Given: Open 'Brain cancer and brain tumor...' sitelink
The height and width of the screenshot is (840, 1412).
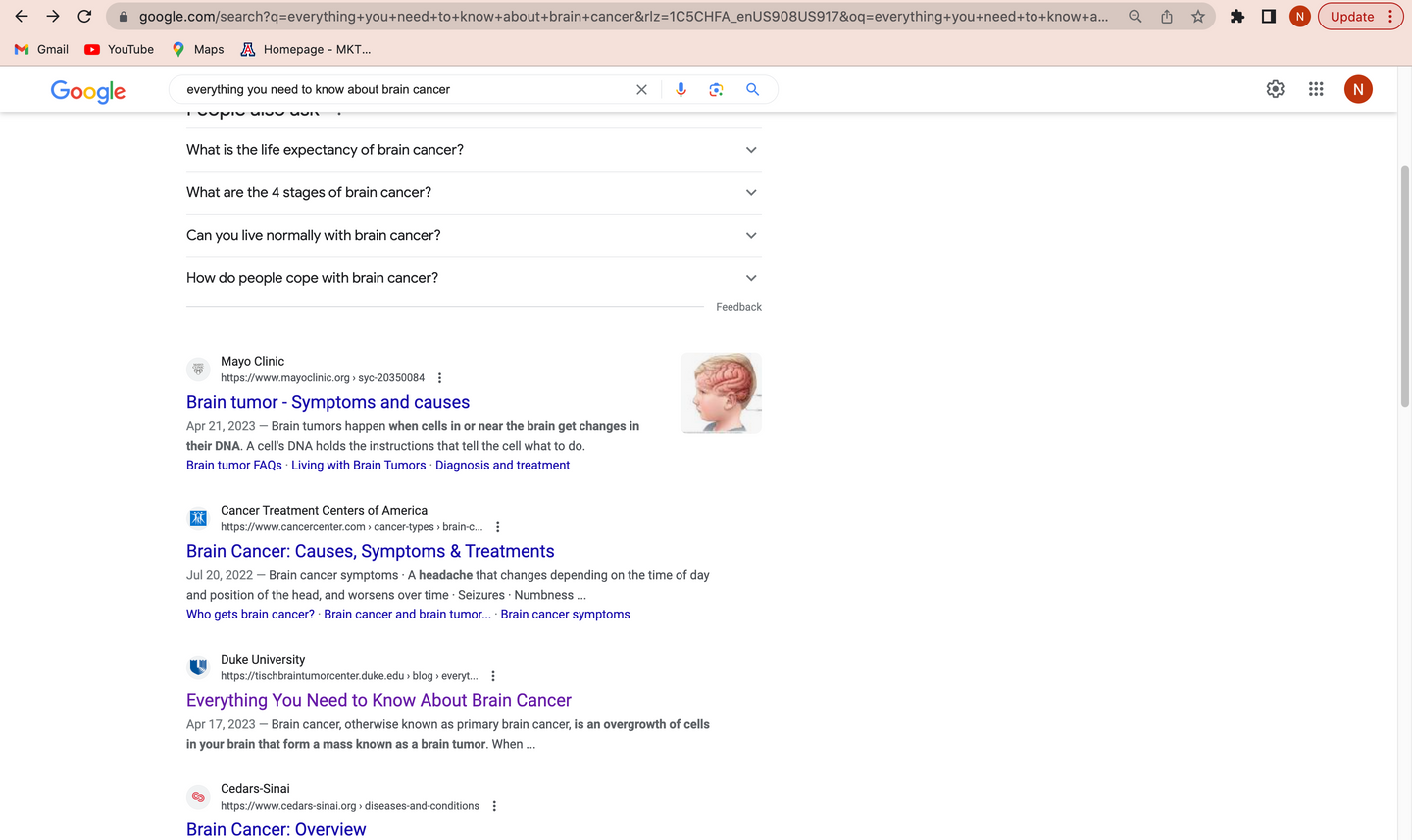Looking at the screenshot, I should (x=408, y=615).
